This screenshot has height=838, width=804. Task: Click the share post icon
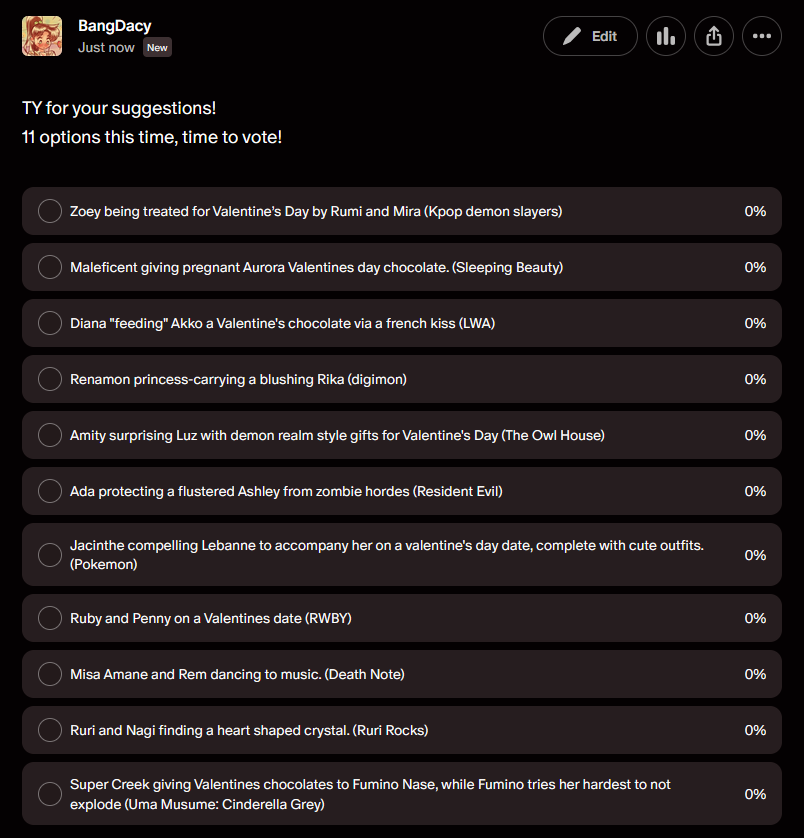tap(713, 36)
